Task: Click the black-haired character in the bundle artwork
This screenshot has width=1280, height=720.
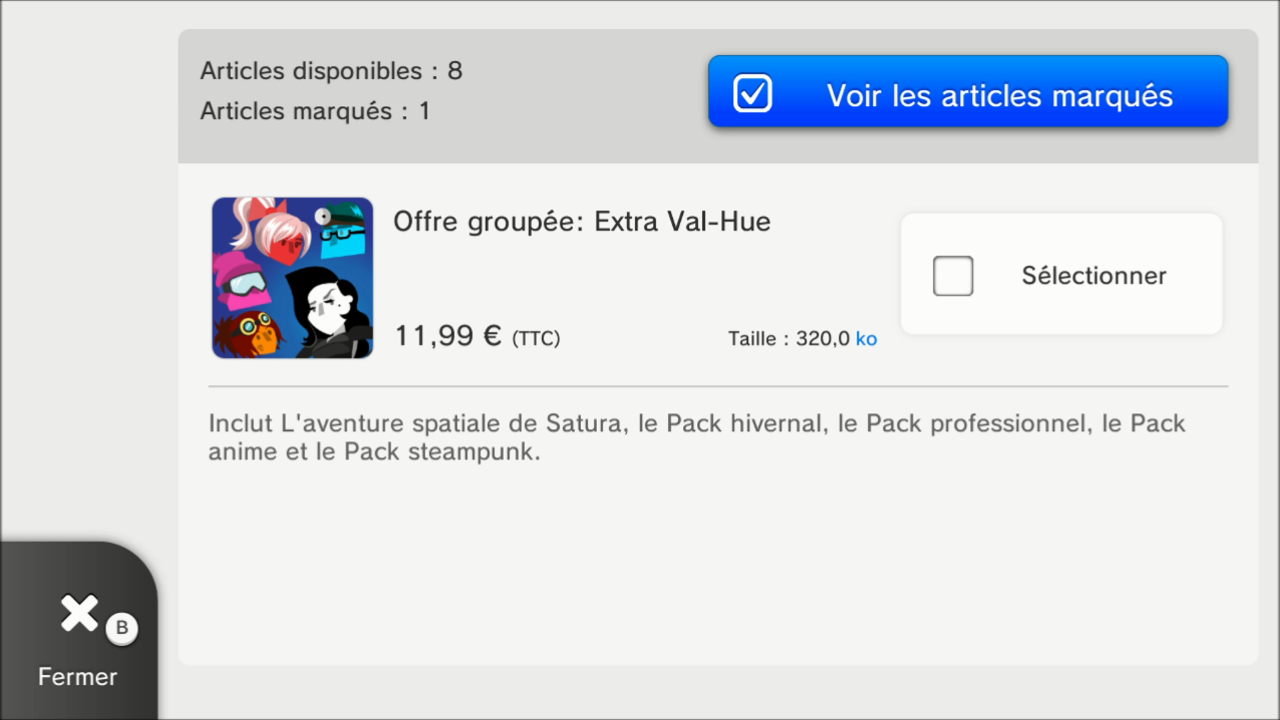Action: [328, 312]
